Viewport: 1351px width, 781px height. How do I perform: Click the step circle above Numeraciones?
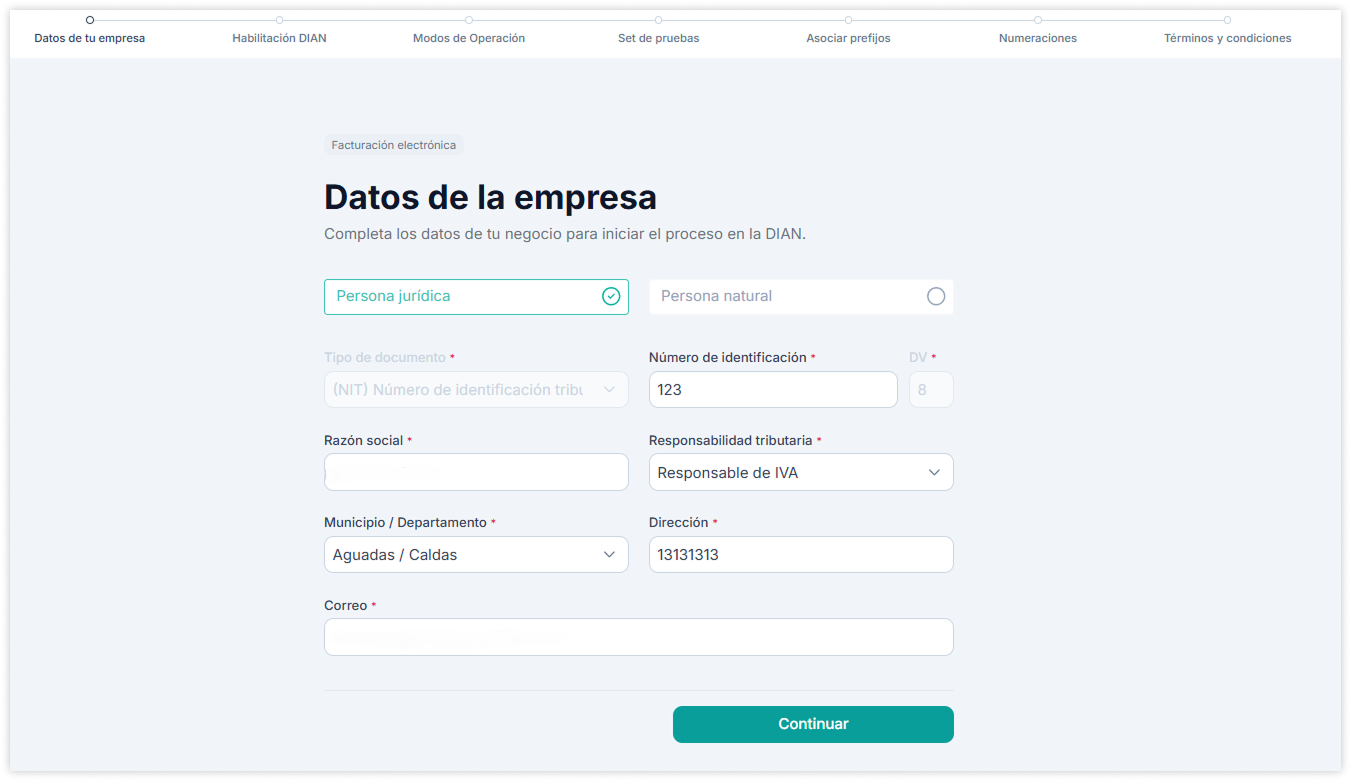point(1038,20)
